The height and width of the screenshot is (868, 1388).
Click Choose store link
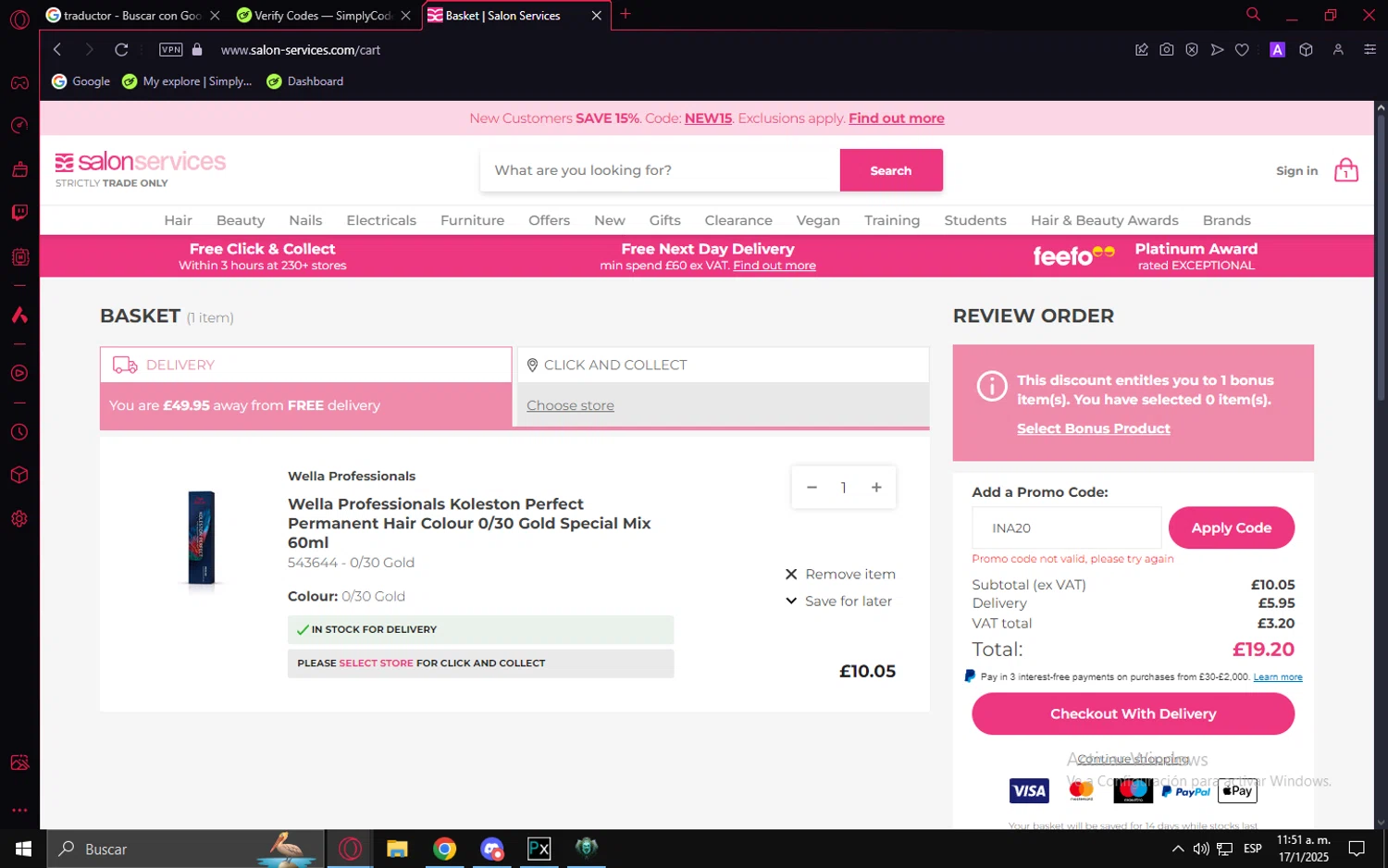(570, 405)
